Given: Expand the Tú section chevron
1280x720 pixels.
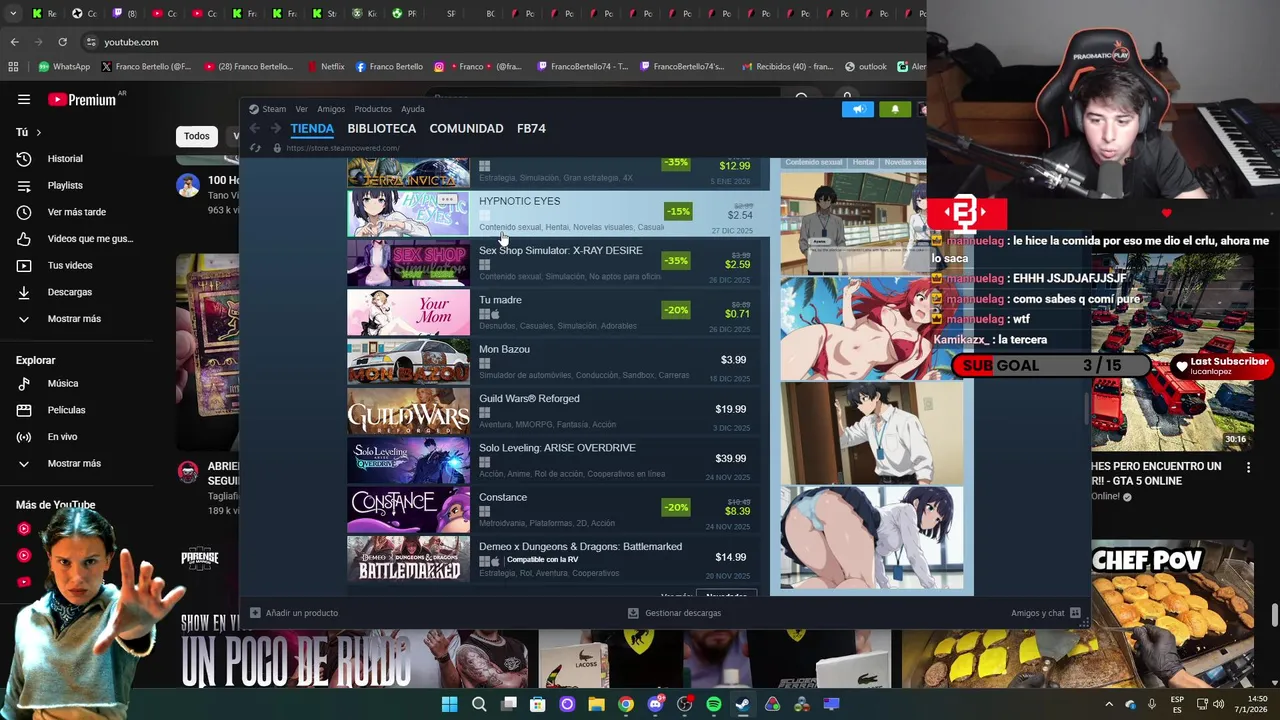Looking at the screenshot, I should click(x=39, y=132).
